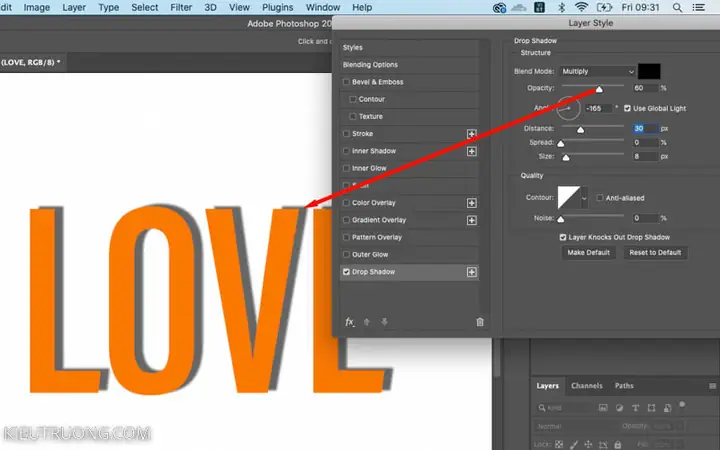
Task: Switch to the Channels tab
Action: click(586, 386)
